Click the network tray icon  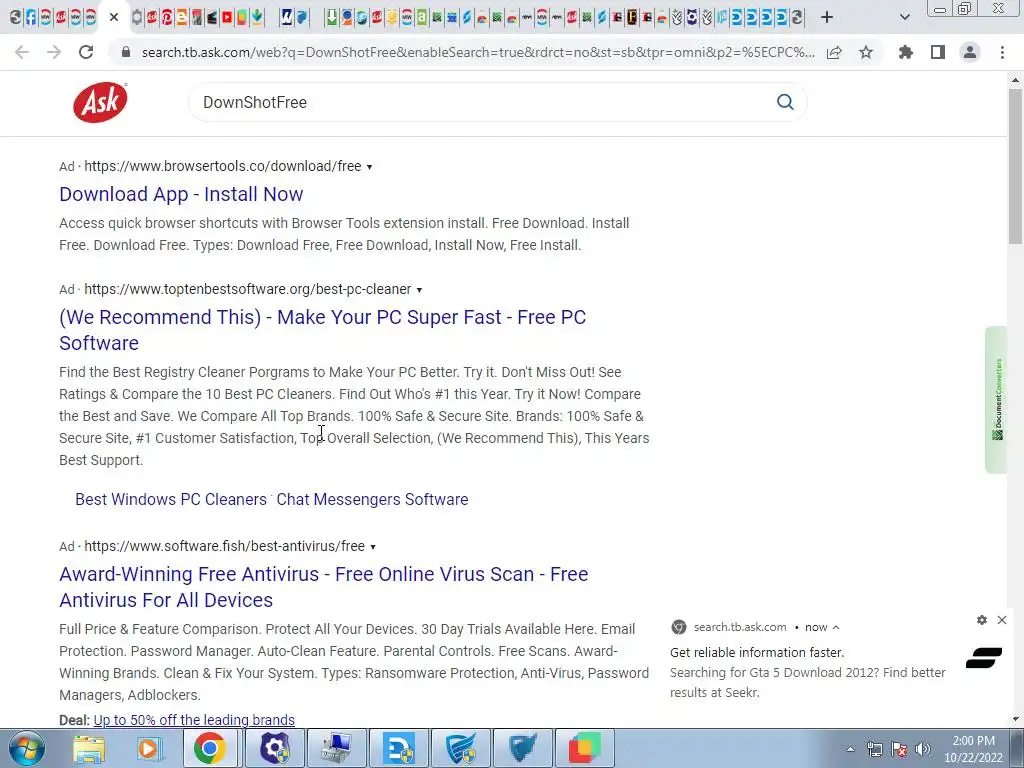[x=874, y=749]
